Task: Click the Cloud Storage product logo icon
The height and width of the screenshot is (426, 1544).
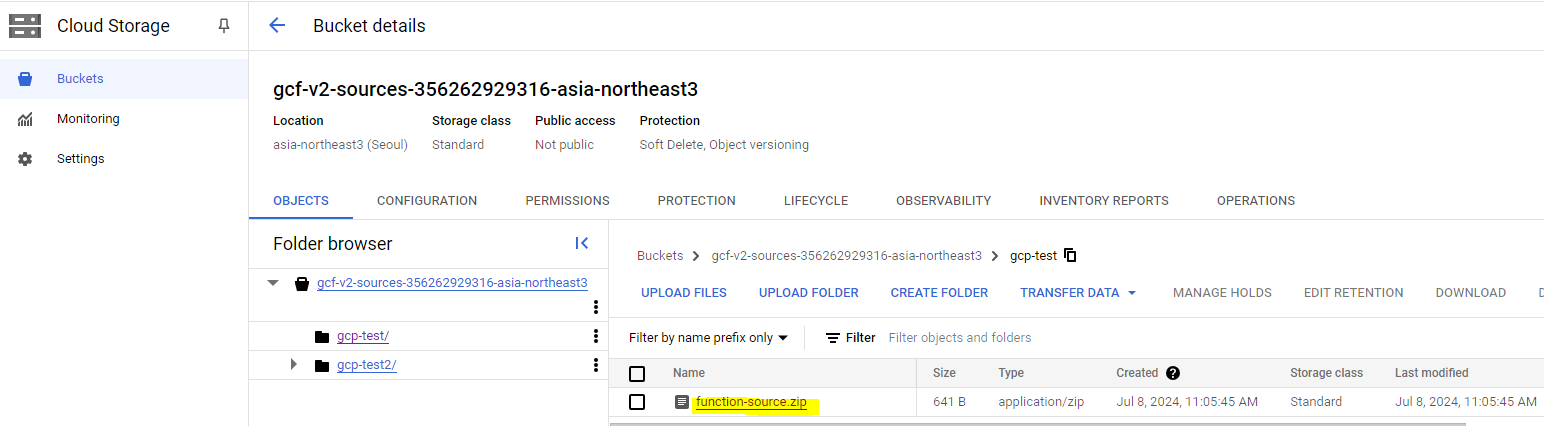Action: [25, 26]
